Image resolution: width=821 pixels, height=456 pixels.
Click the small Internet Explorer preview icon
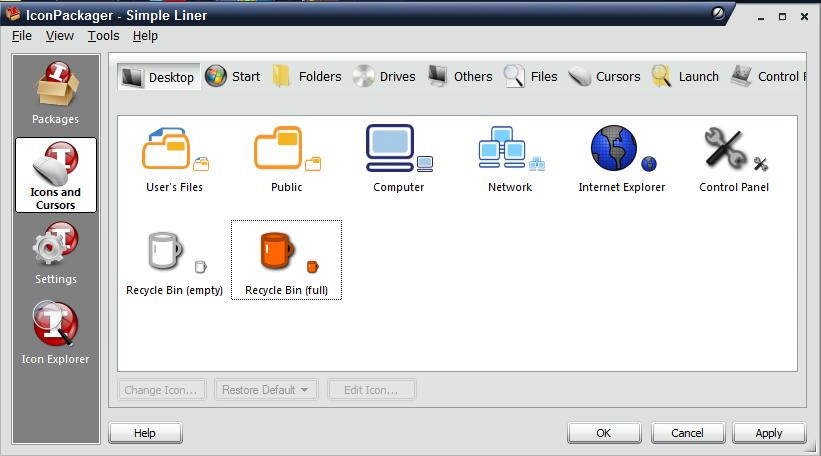click(x=649, y=164)
